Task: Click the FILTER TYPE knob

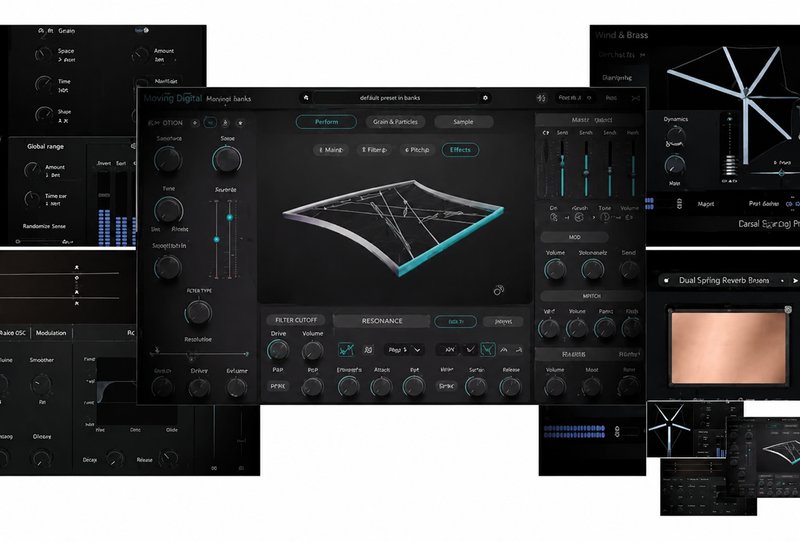Action: point(198,312)
